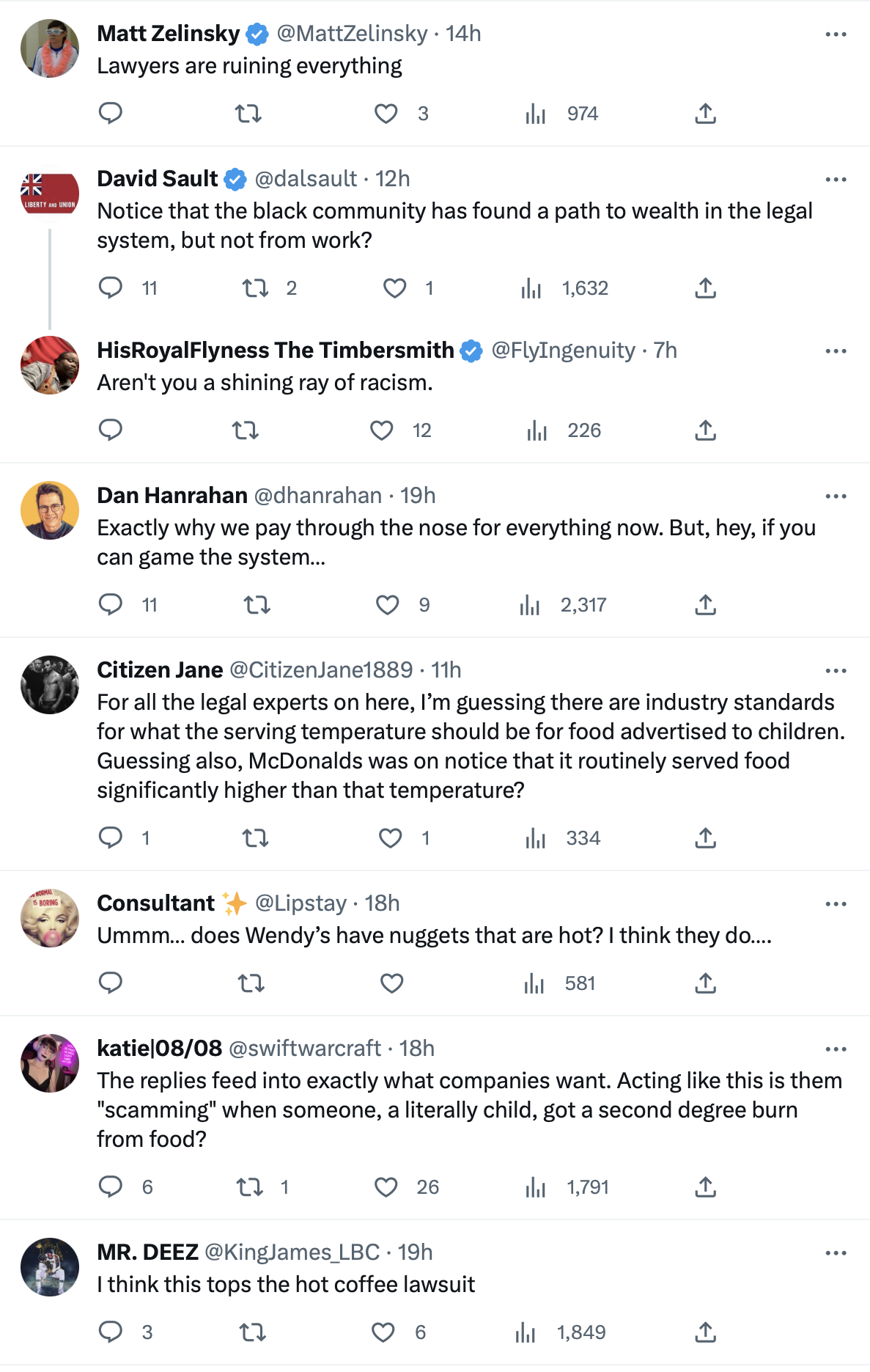Retweet Consultant's Wendy's nuggets tweet

(251, 983)
